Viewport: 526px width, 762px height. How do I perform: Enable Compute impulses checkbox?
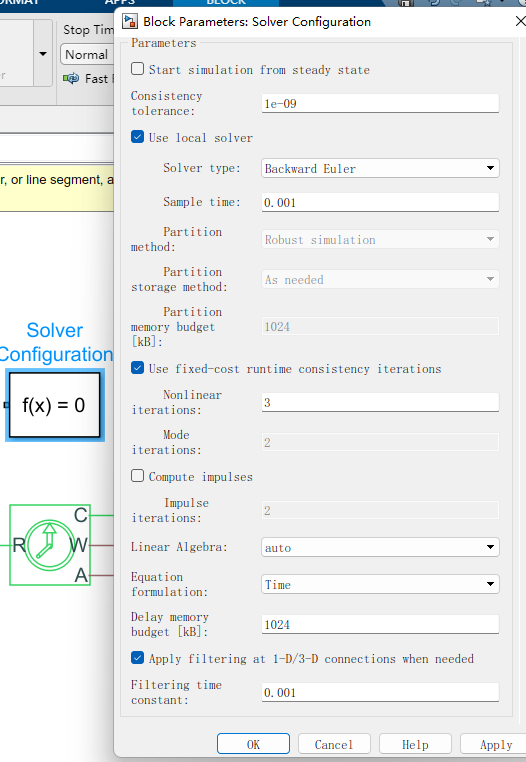pos(138,476)
